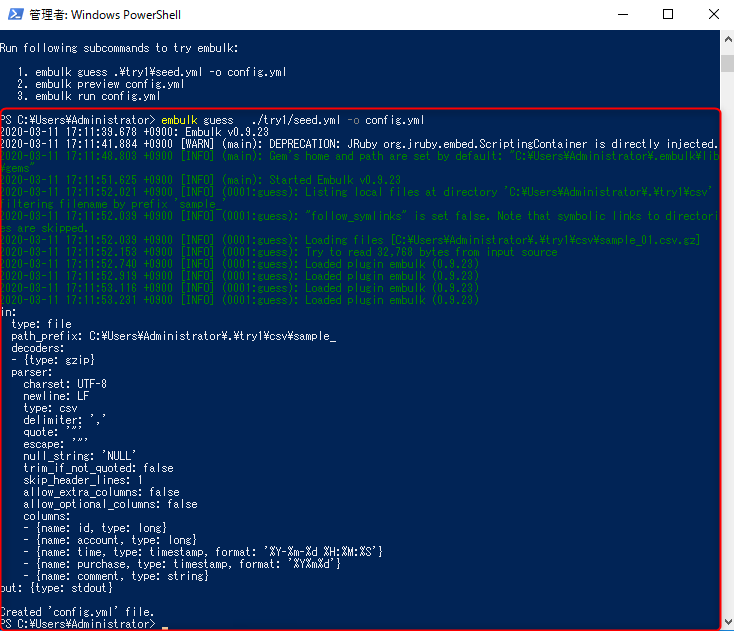This screenshot has height=631, width=734.
Task: Minimize the Windows PowerShell window
Action: (623, 15)
